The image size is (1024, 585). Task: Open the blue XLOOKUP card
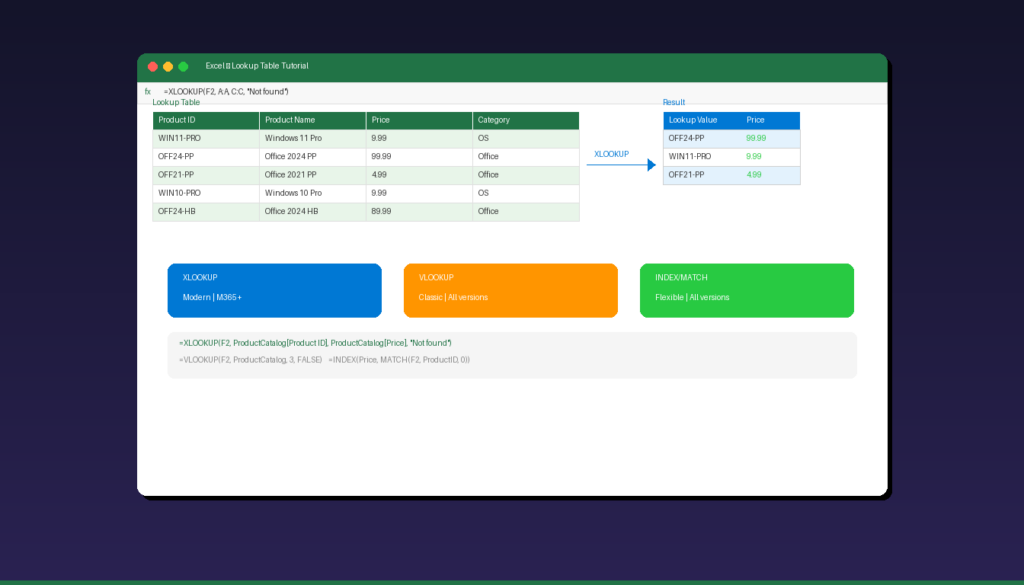[274, 290]
